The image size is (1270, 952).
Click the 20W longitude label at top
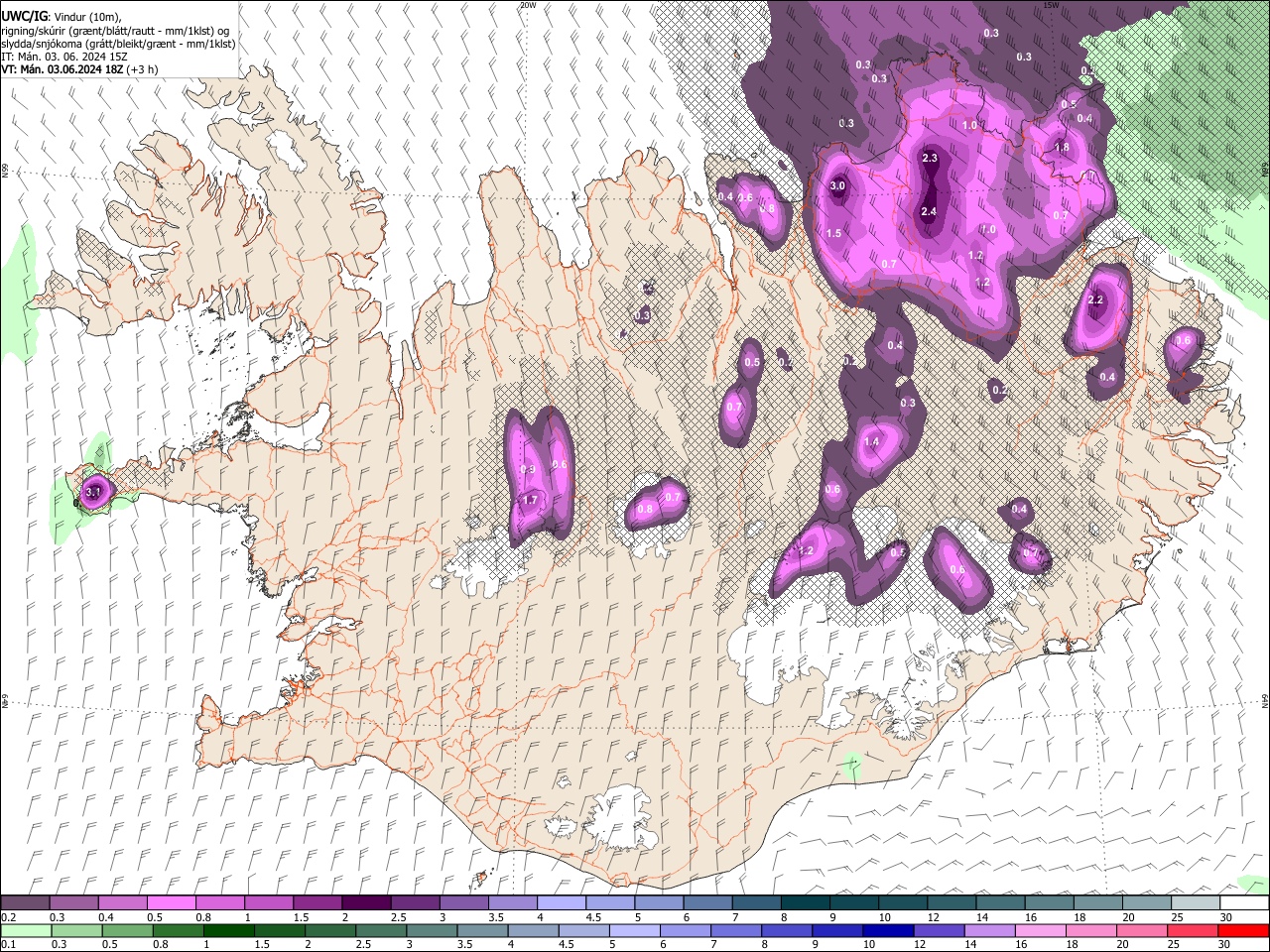(x=528, y=5)
